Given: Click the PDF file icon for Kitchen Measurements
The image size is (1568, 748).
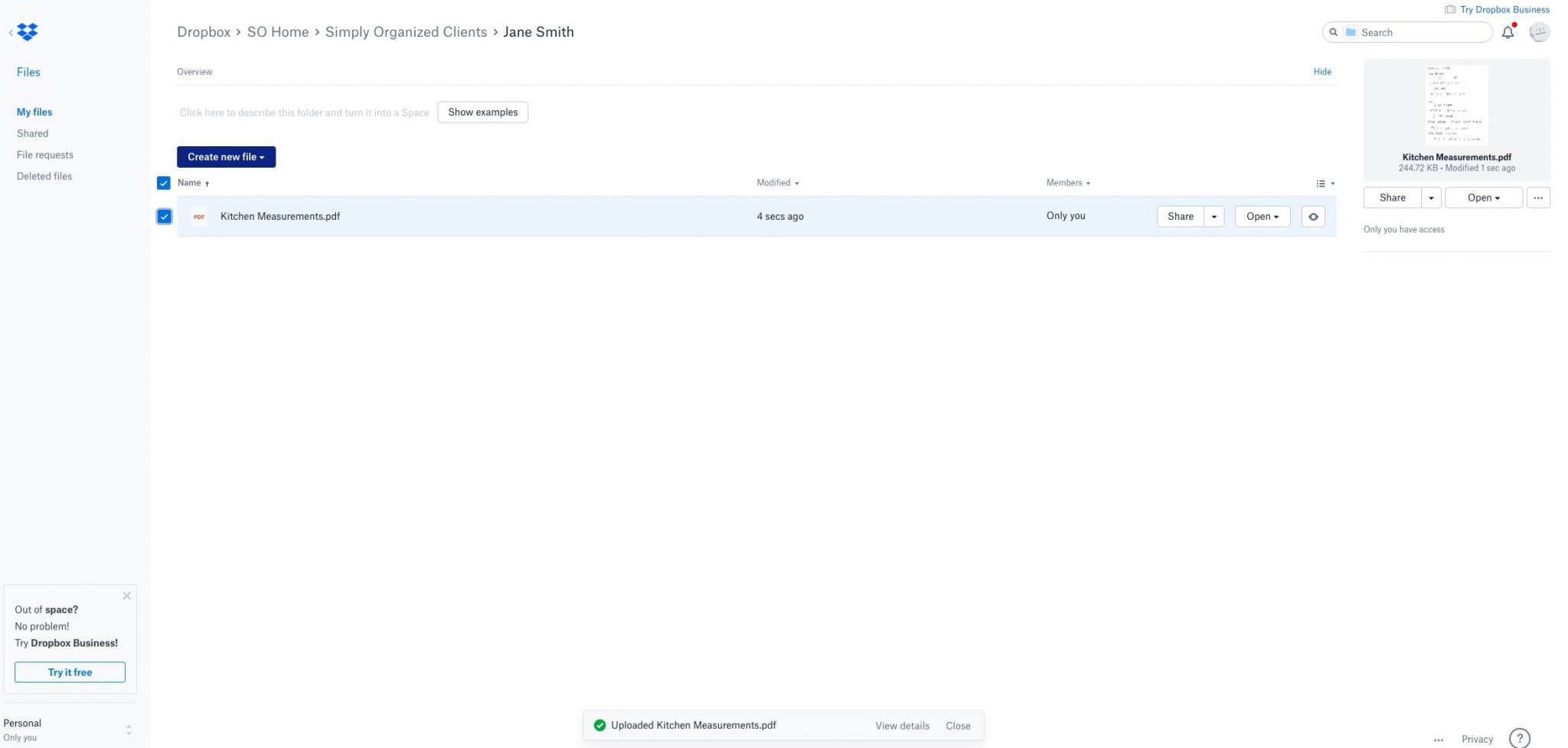Looking at the screenshot, I should [198, 216].
